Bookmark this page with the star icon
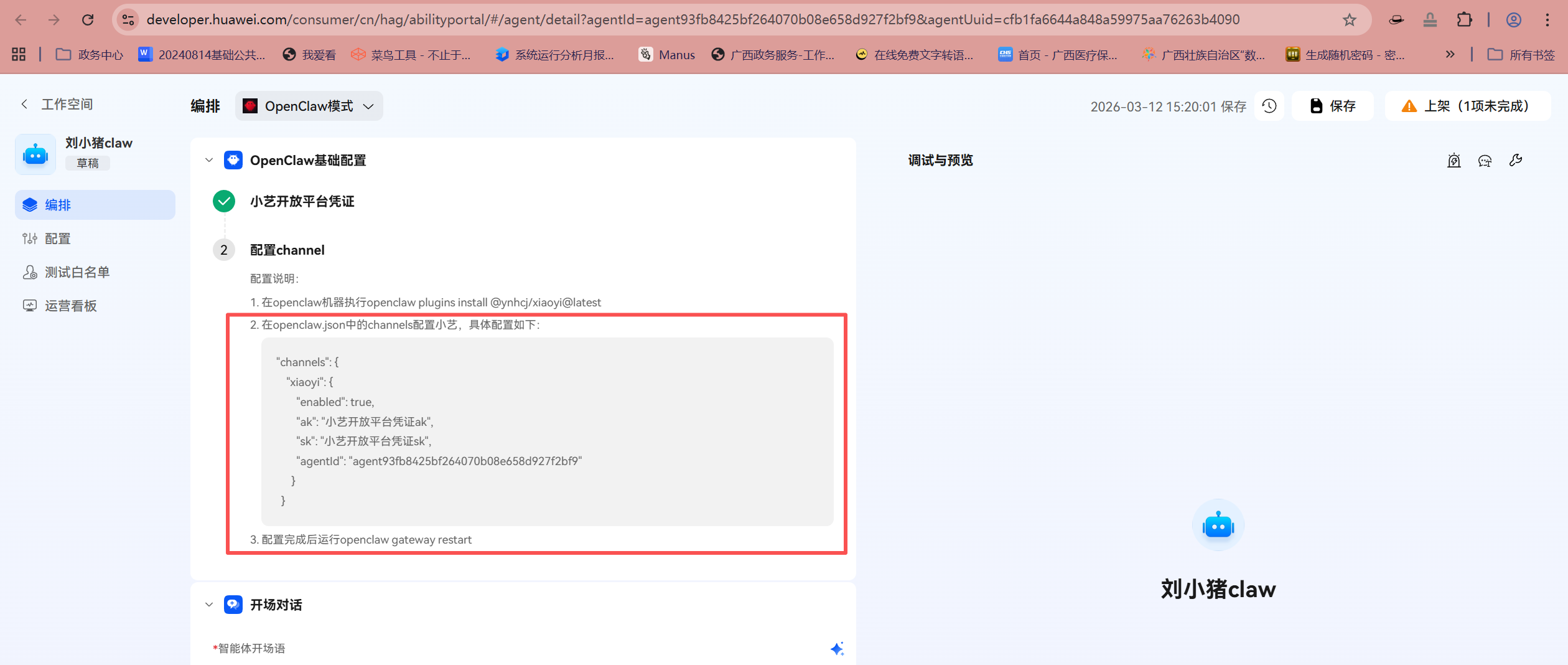Image resolution: width=1568 pixels, height=665 pixels. coord(1349,20)
